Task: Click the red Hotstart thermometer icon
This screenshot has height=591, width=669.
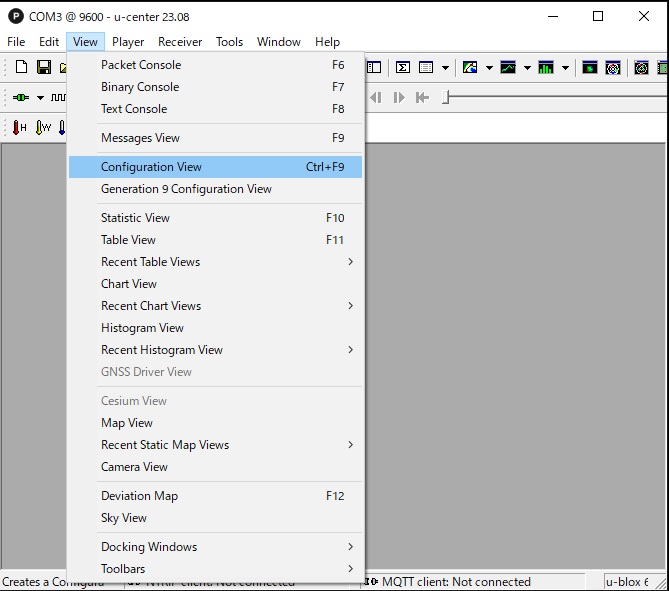Action: point(19,127)
